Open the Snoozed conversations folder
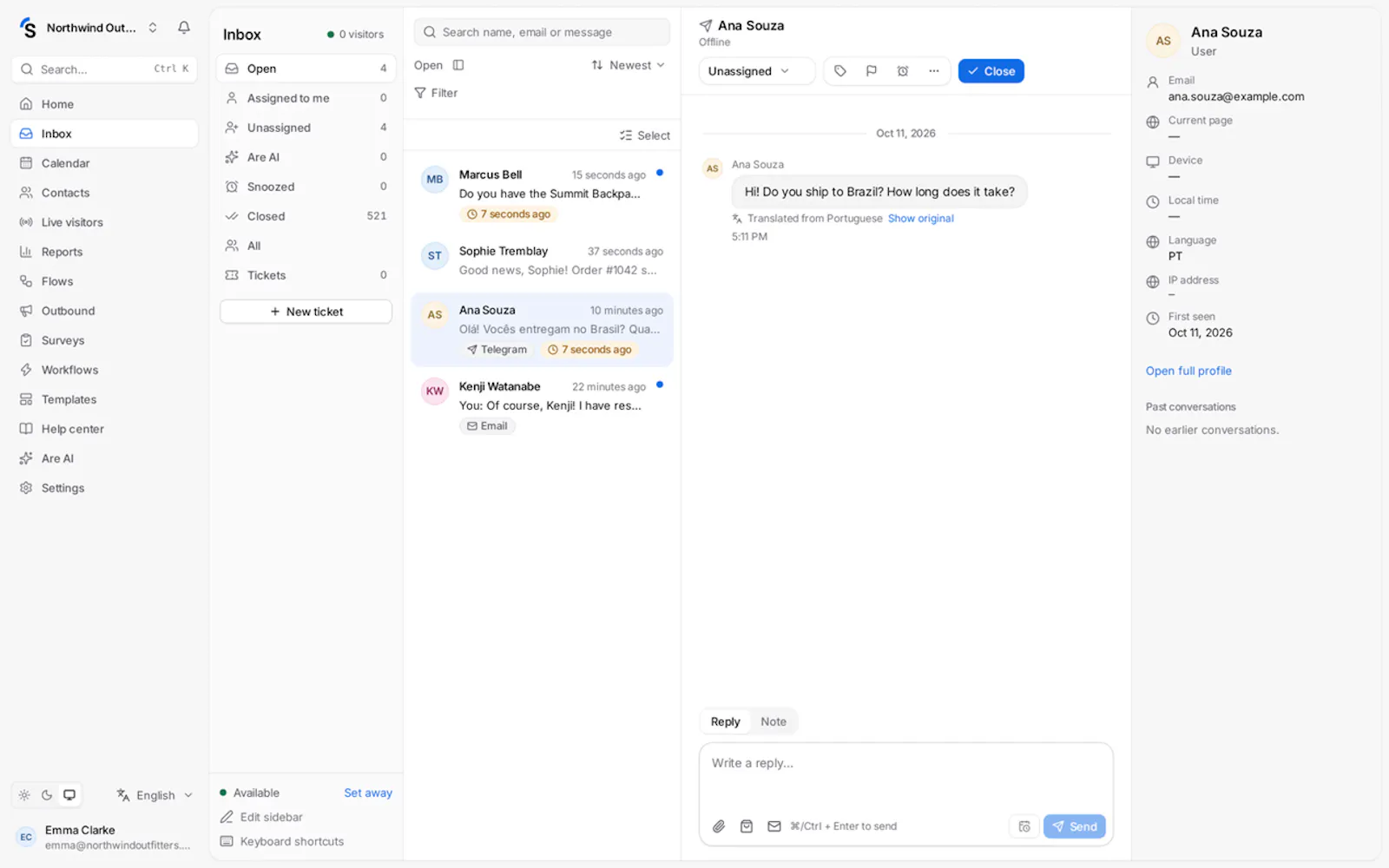Screen dimensions: 1389x868 pos(306,187)
